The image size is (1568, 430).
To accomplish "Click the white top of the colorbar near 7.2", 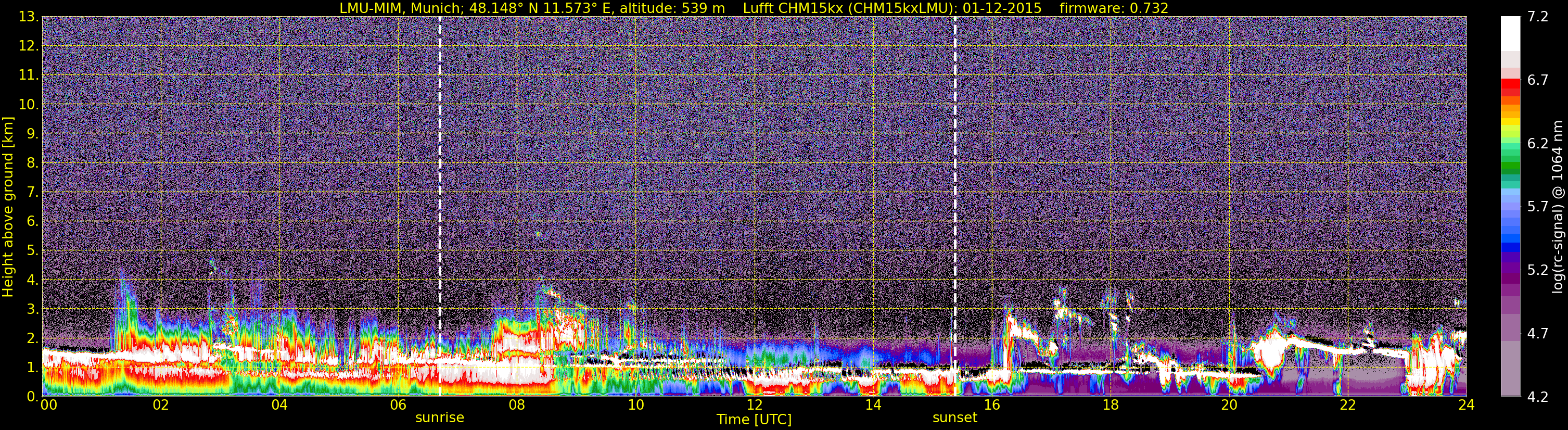I will (1510, 33).
